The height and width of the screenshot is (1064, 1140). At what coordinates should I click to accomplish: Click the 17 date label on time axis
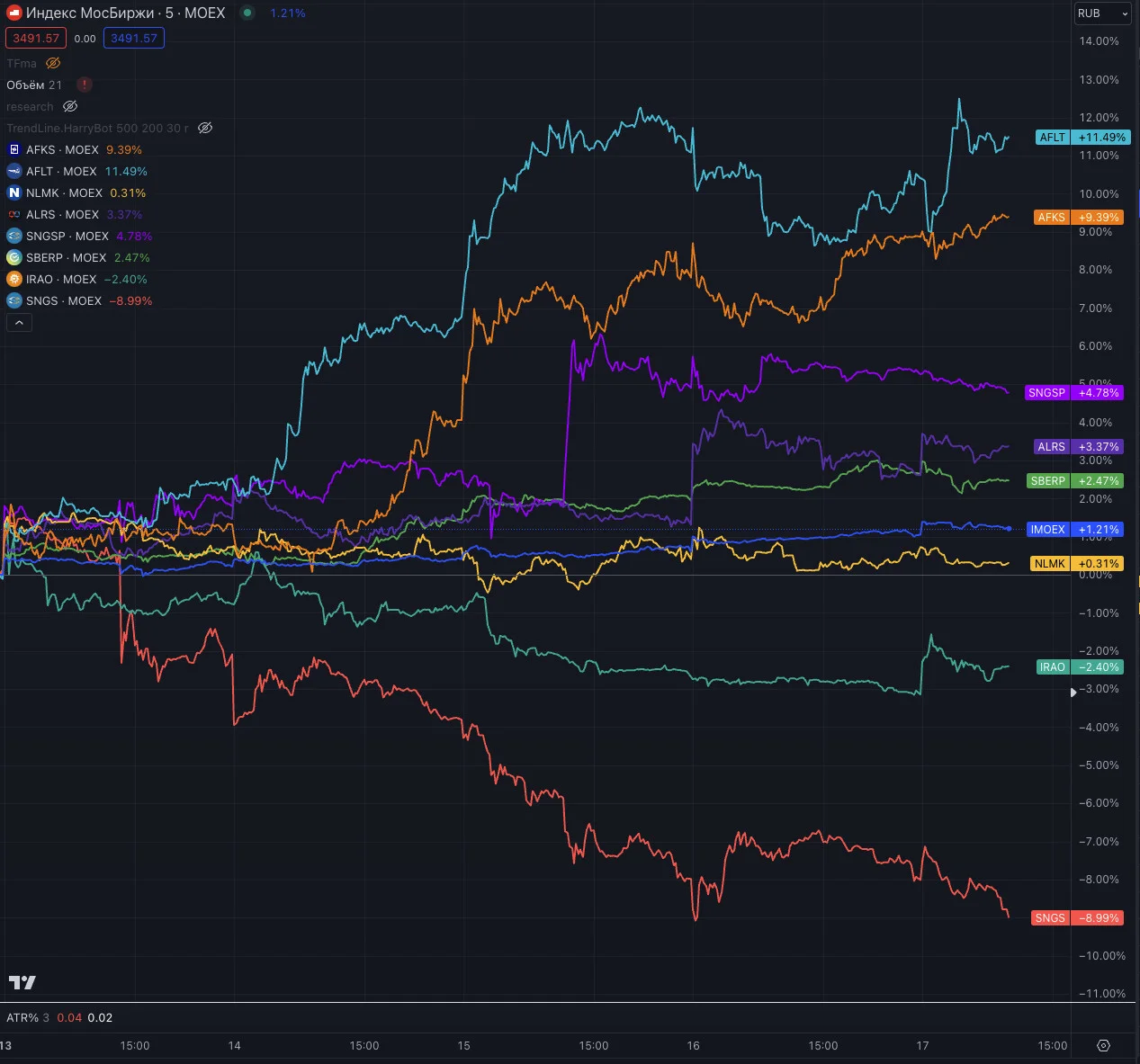[x=922, y=1045]
